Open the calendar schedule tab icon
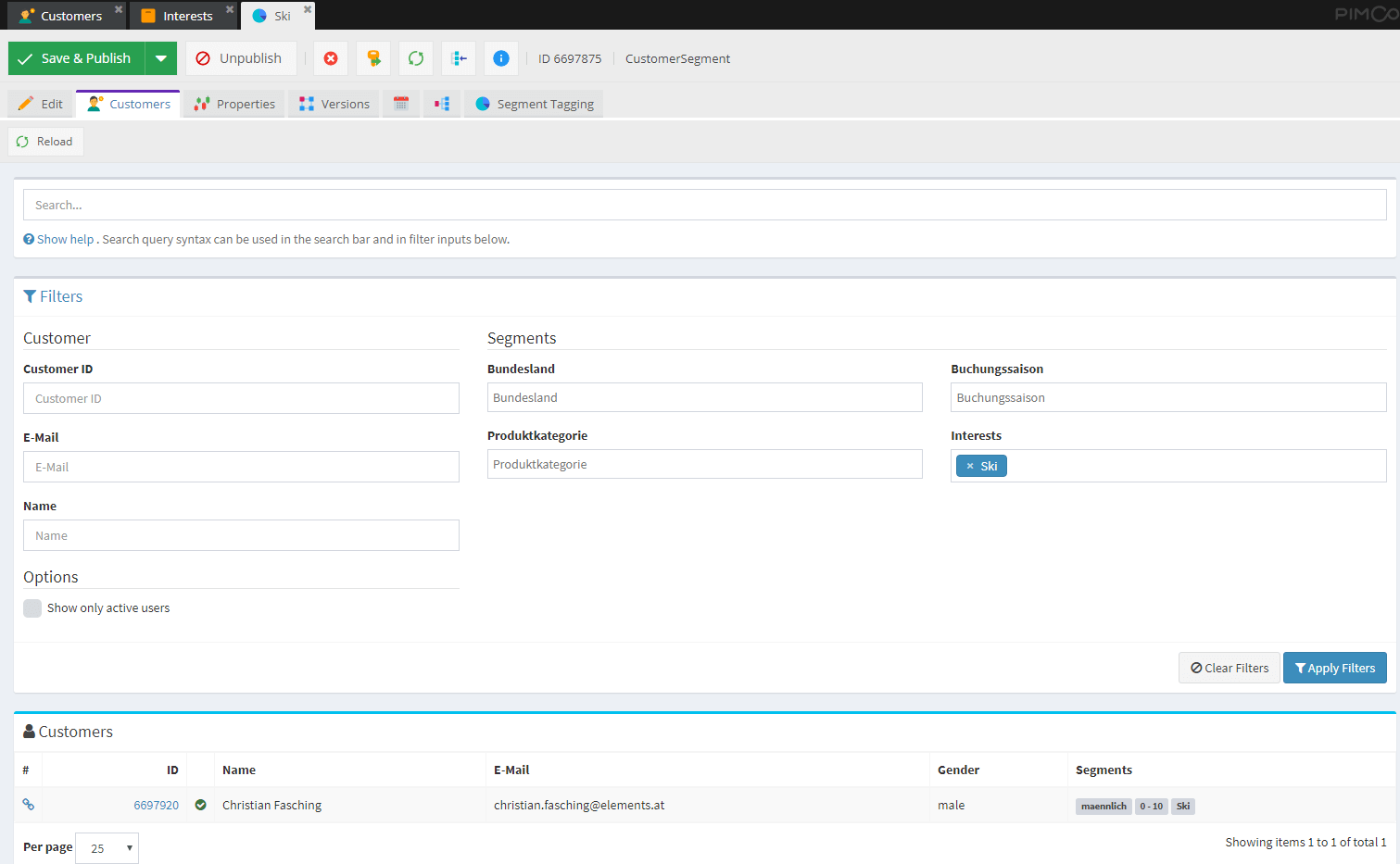Viewport: 1400px width, 864px height. 401,104
